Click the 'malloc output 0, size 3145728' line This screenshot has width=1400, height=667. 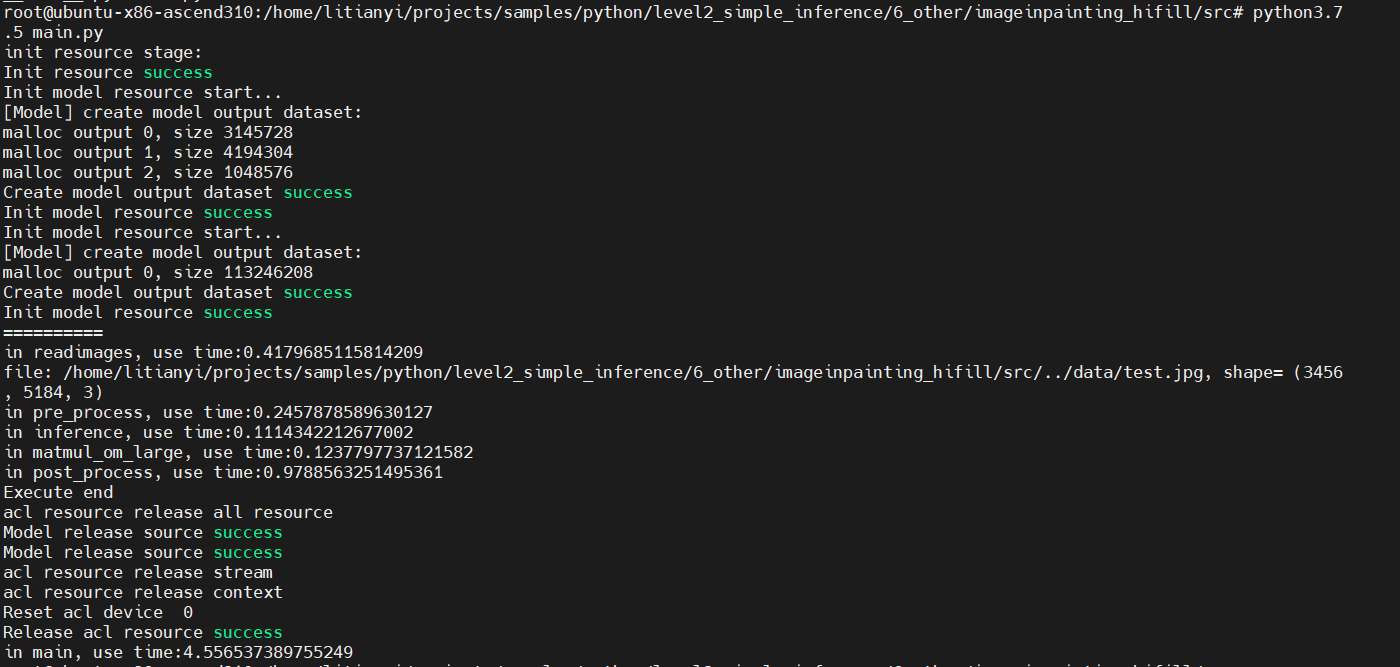click(x=148, y=132)
